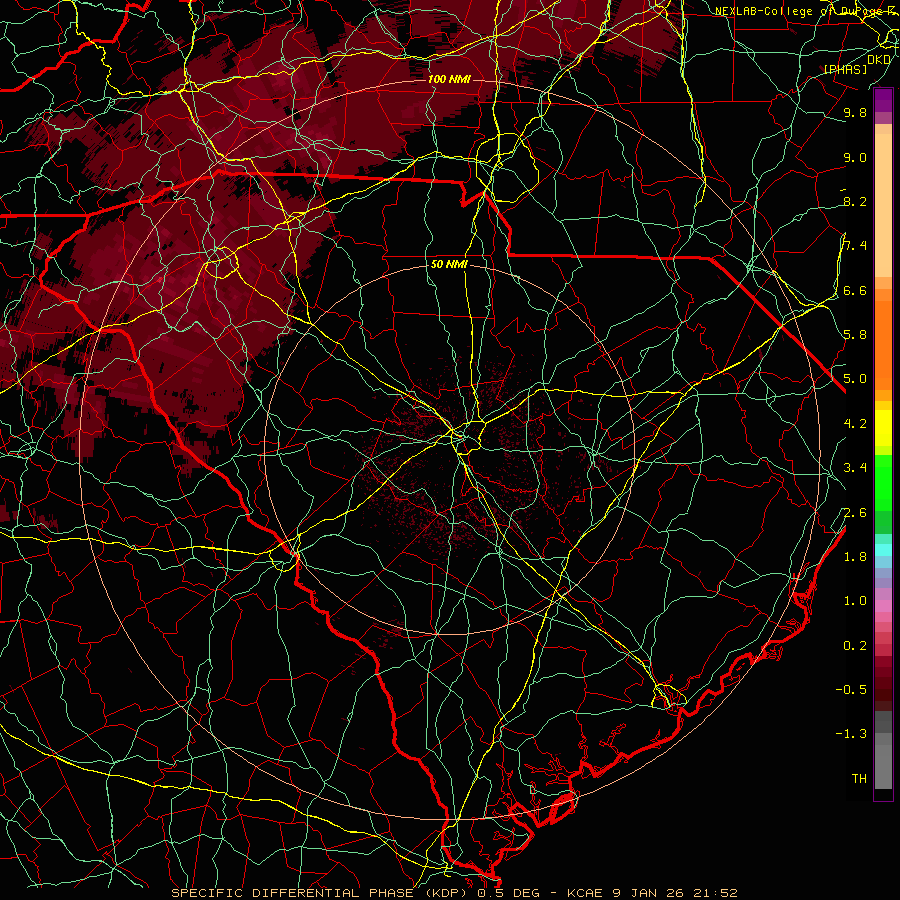Image resolution: width=900 pixels, height=900 pixels.
Task: Click the 5.8 color scale value
Action: coord(855,335)
